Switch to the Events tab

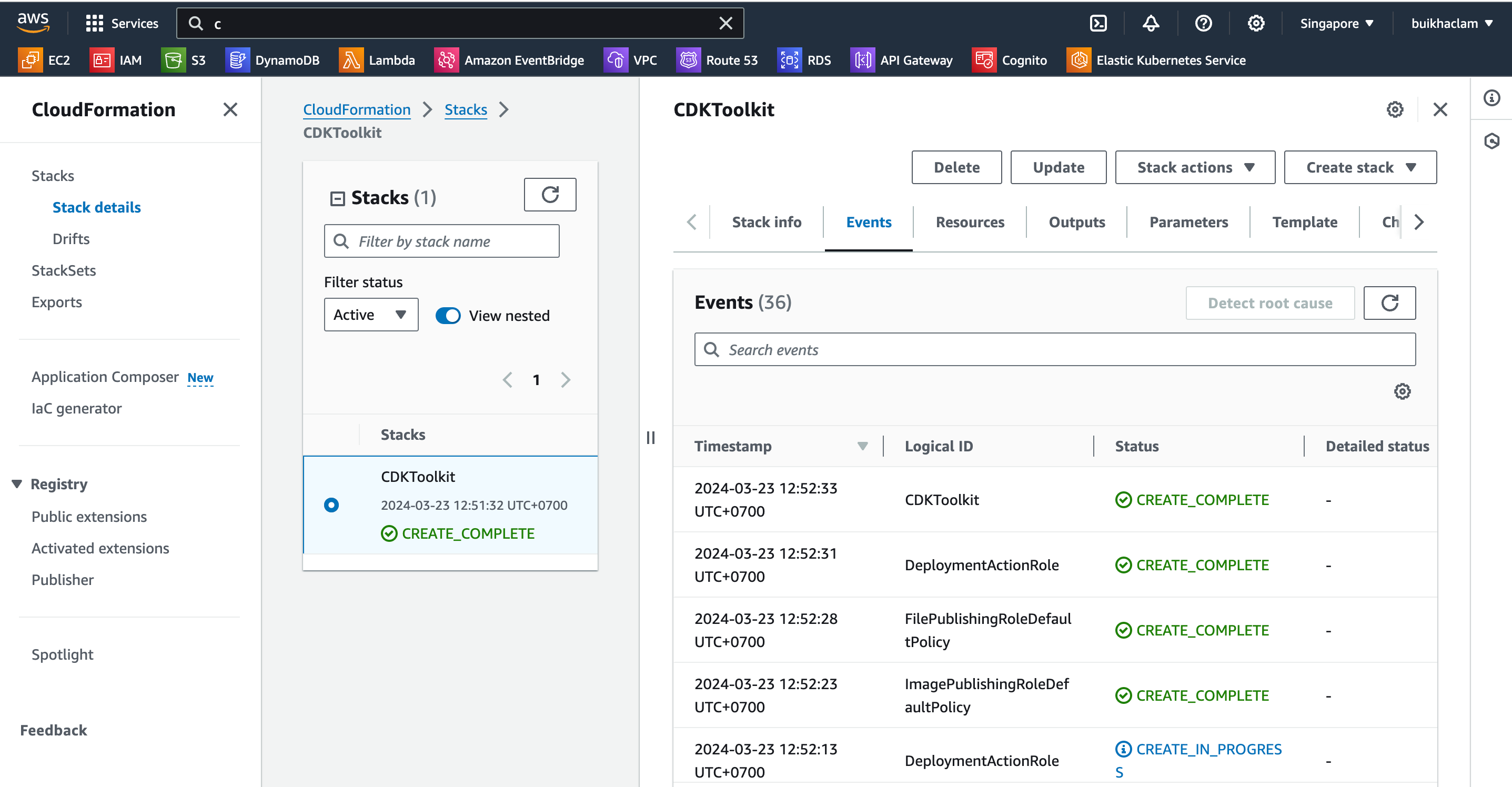pyautogui.click(x=868, y=222)
